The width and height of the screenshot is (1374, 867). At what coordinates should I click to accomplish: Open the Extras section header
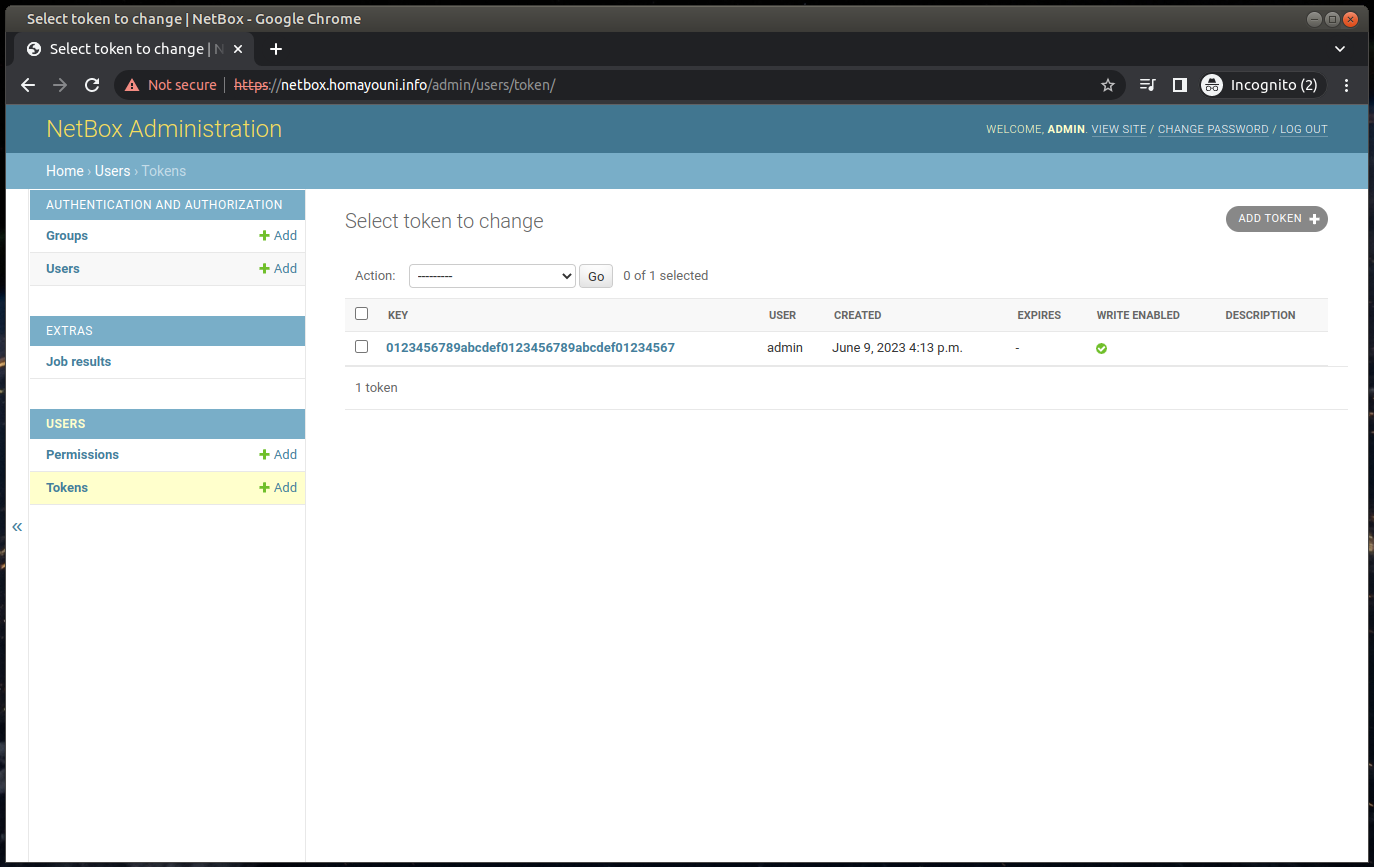pyautogui.click(x=69, y=331)
